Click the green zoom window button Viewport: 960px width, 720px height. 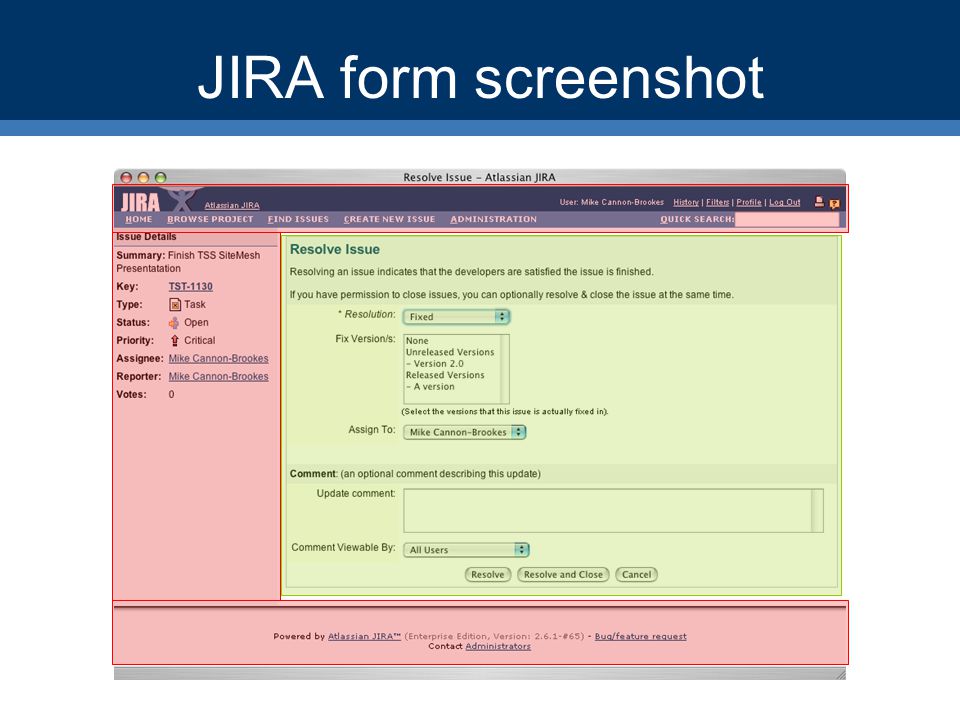click(x=160, y=178)
